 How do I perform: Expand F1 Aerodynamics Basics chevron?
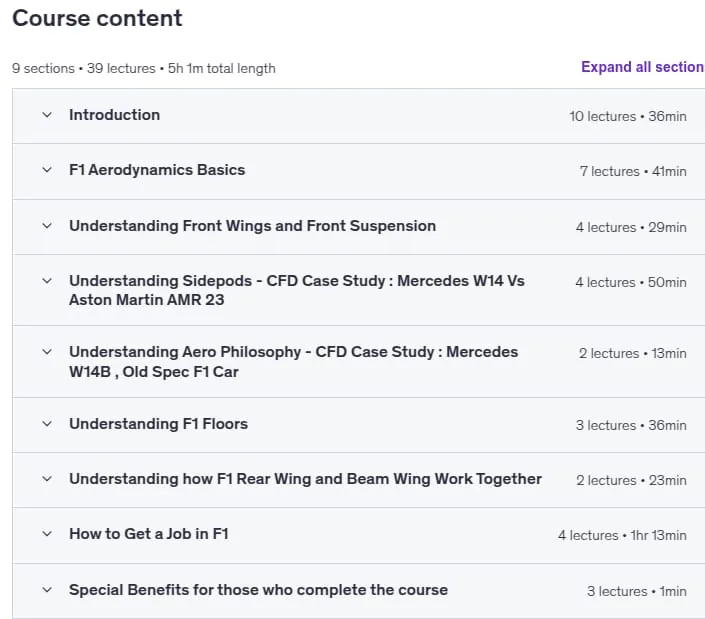click(47, 170)
